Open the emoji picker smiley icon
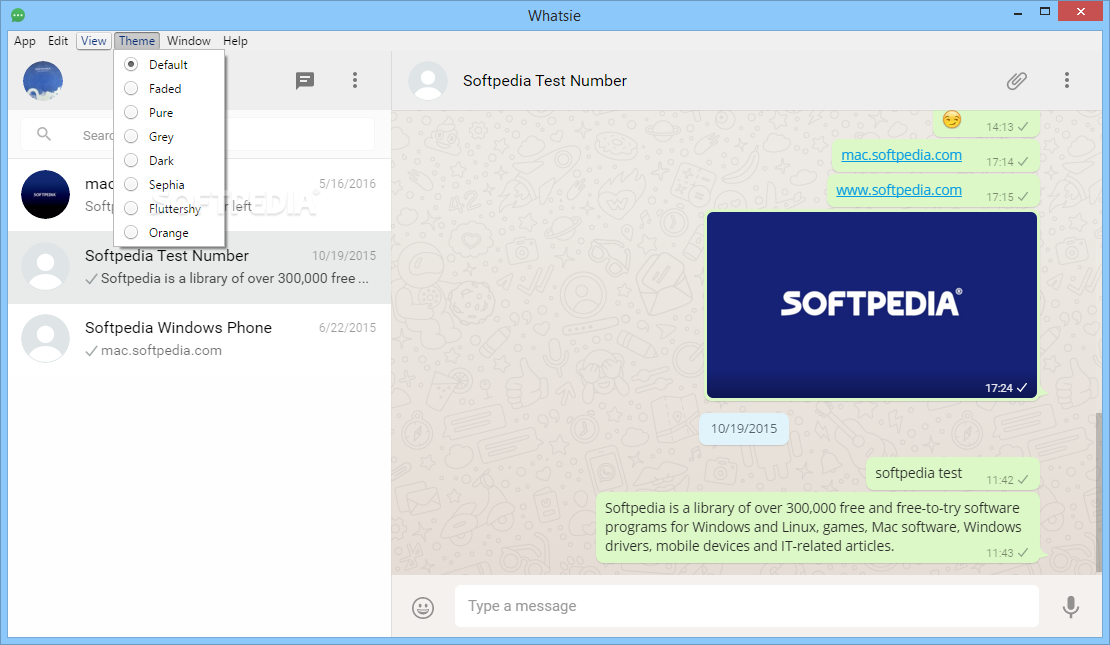The image size is (1110, 645). click(x=423, y=607)
